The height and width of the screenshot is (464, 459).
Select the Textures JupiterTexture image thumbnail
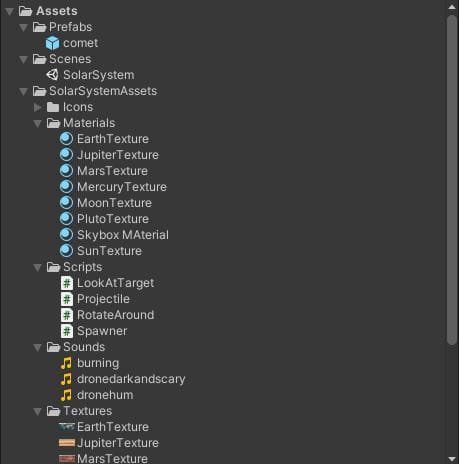pyautogui.click(x=67, y=443)
